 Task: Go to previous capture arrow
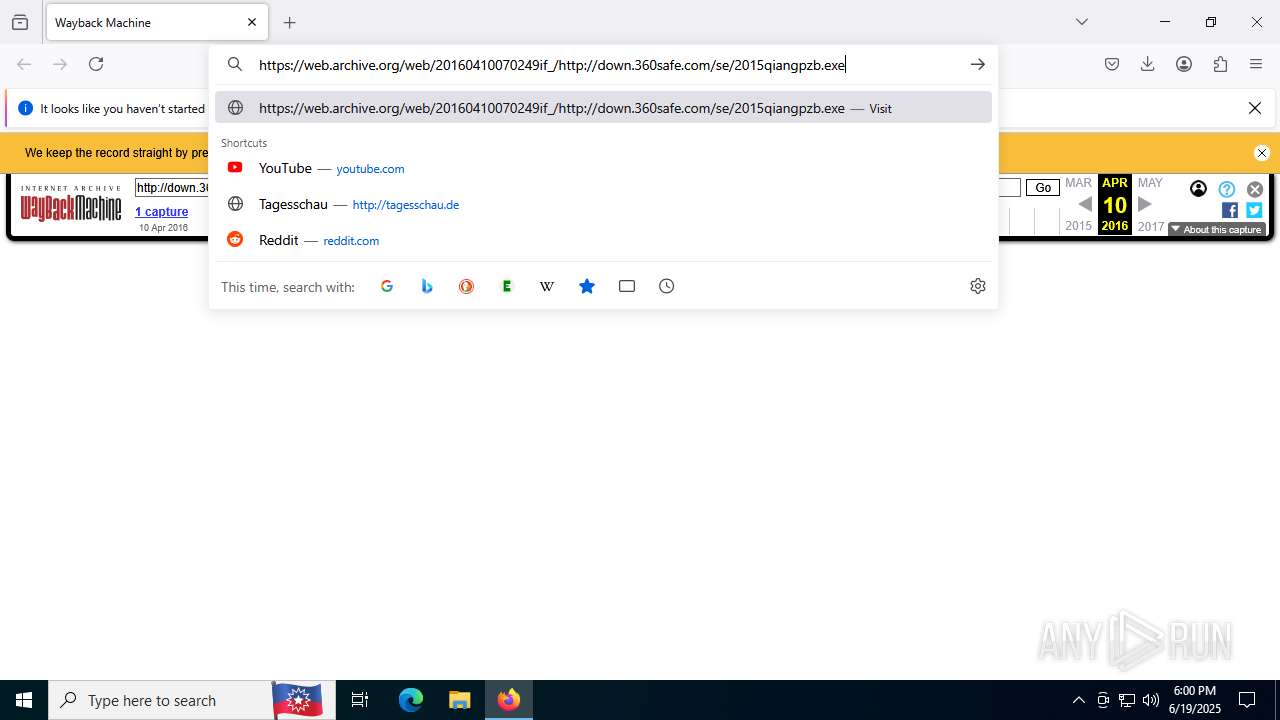[x=1084, y=204]
